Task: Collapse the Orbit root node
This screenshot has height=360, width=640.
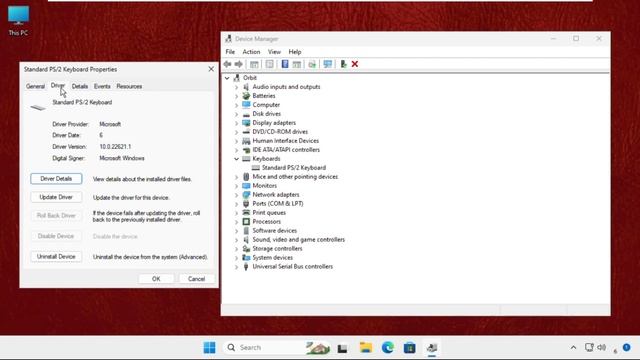Action: coord(227,78)
